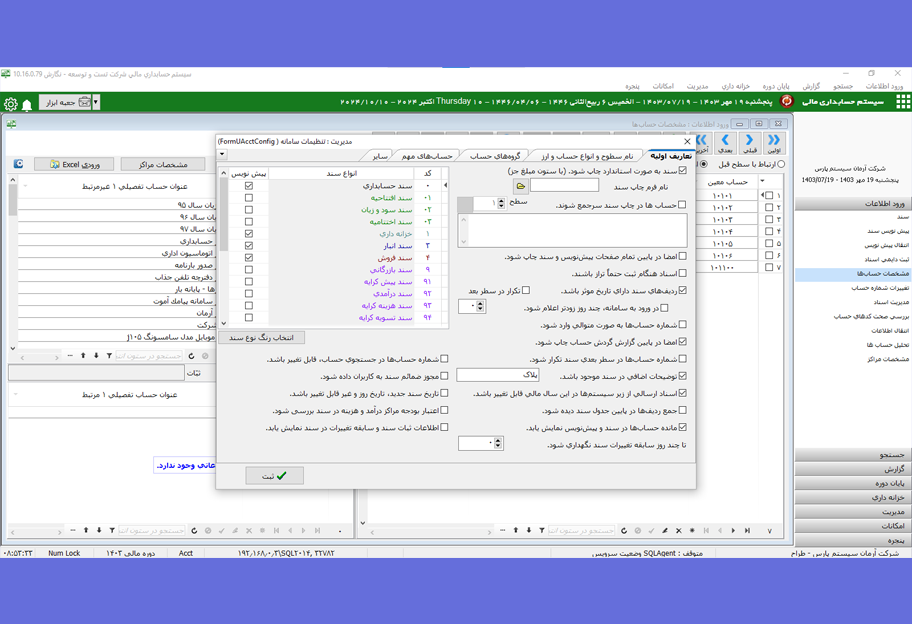Expand عنوان حساب تفصیلی ۱ غیرمرتبط header arrow
Screen dimensions: 912x624
point(26,186)
